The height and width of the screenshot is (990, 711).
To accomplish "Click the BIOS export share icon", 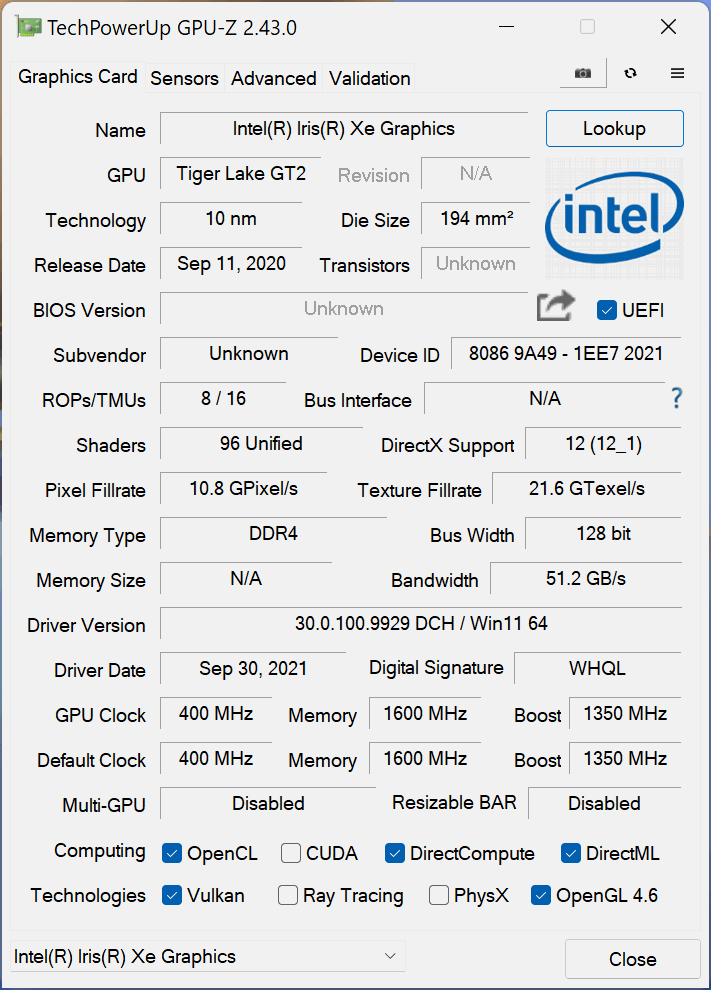I will point(556,306).
